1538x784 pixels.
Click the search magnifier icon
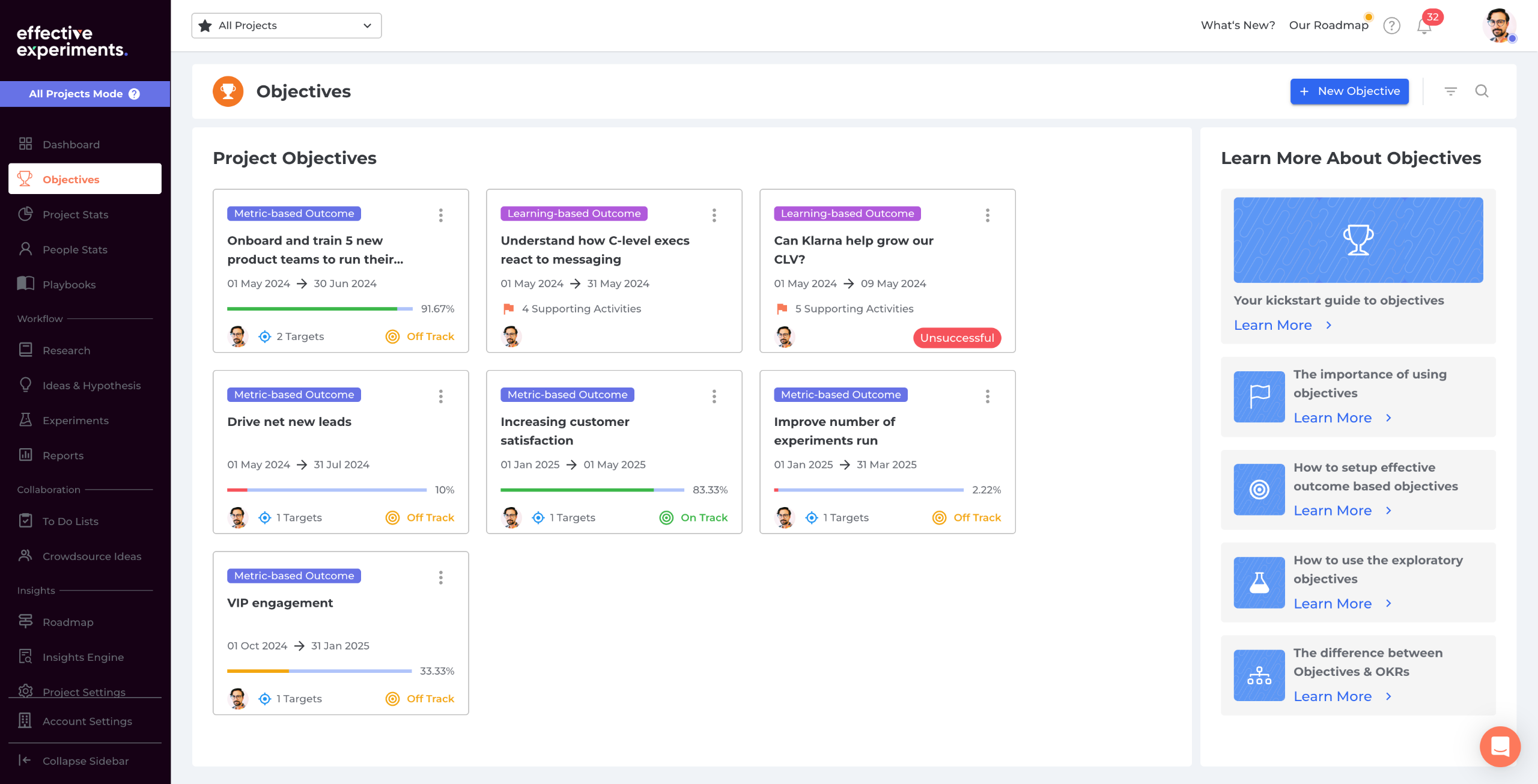[x=1482, y=91]
